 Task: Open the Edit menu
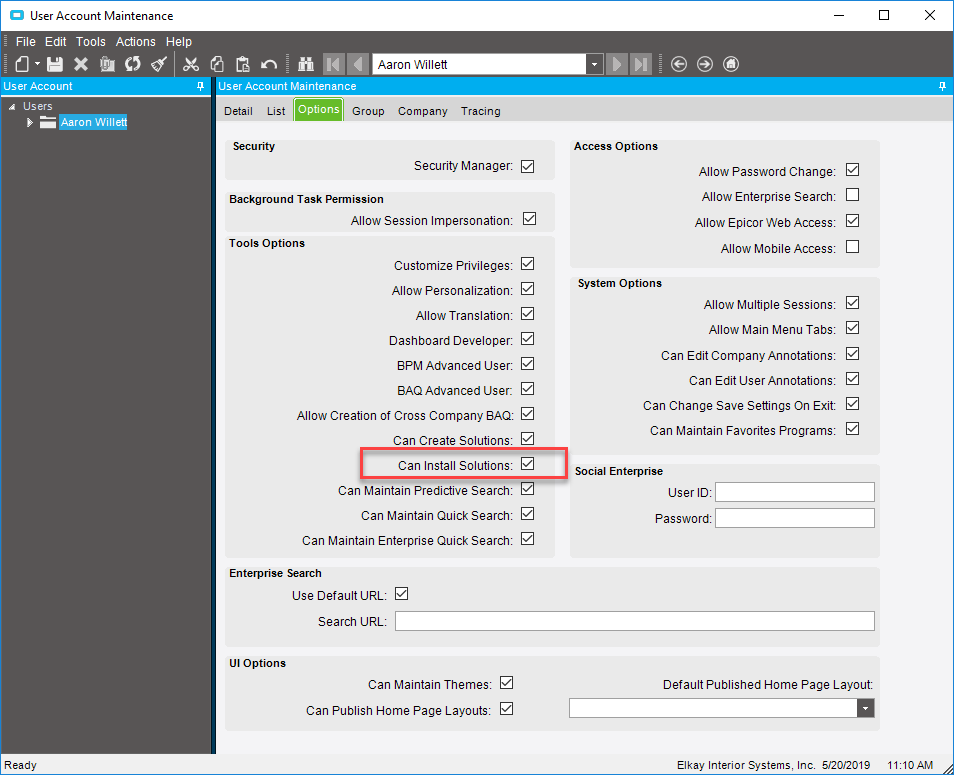tap(55, 41)
